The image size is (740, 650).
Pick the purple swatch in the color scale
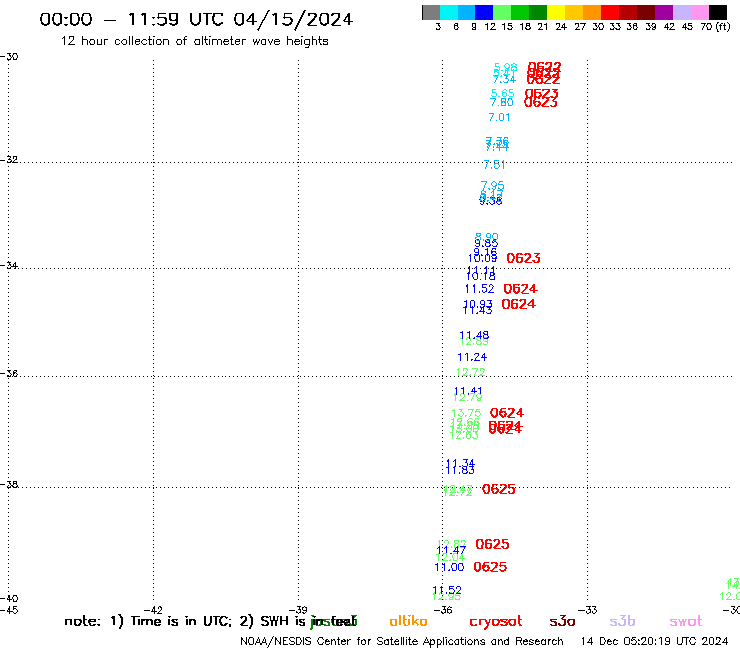click(x=664, y=12)
